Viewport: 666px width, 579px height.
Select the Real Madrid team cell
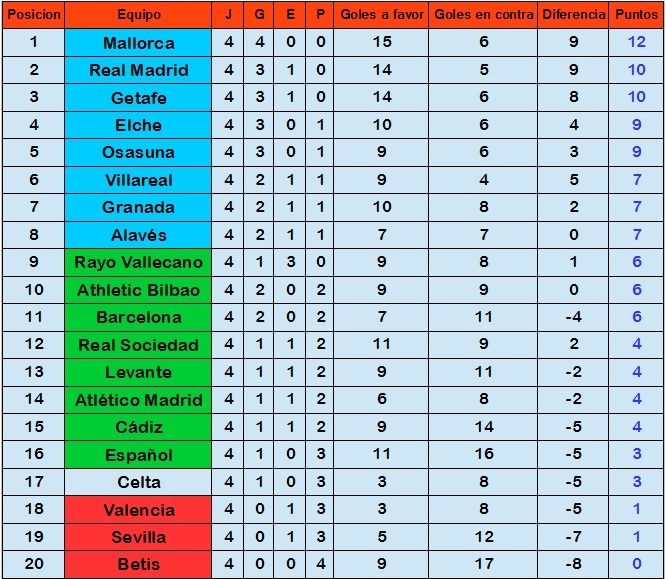click(138, 70)
